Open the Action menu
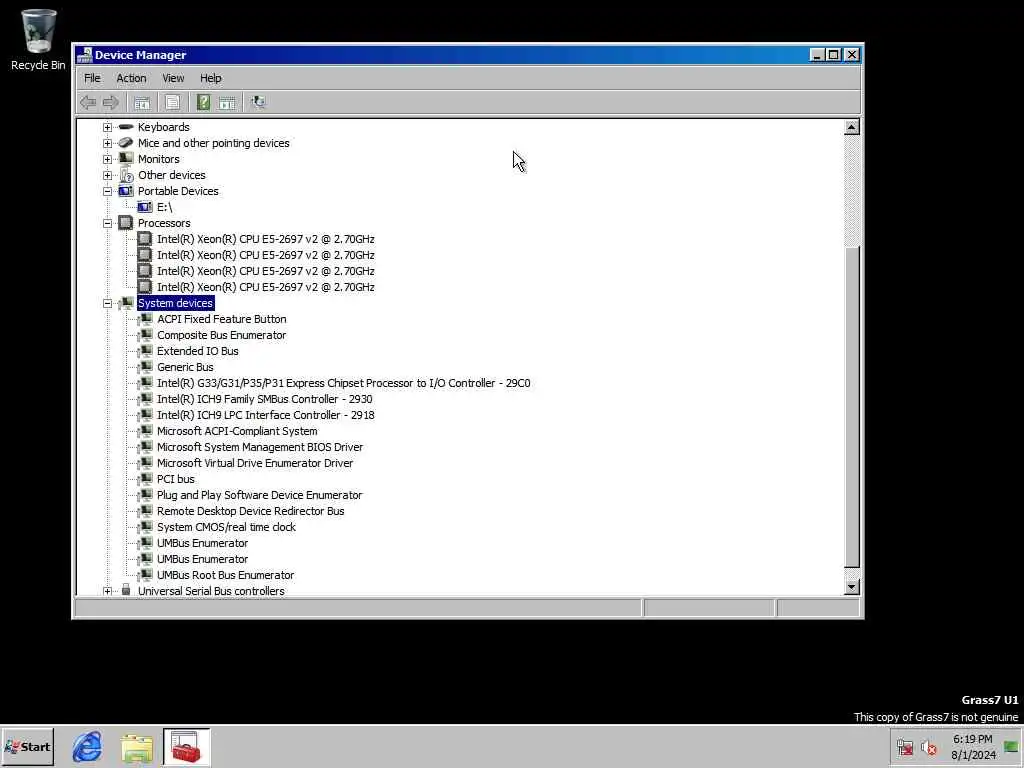This screenshot has height=768, width=1024. [x=131, y=78]
